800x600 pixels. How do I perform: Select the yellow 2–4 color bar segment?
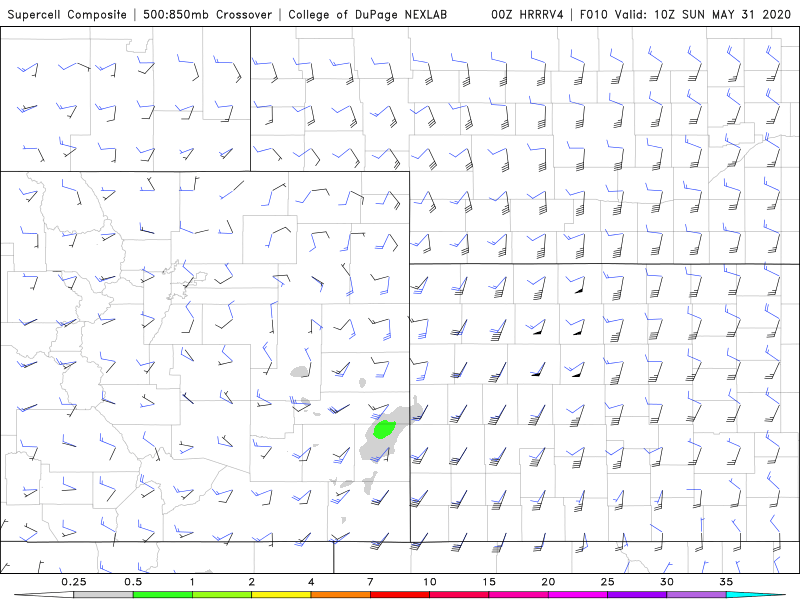[x=281, y=595]
